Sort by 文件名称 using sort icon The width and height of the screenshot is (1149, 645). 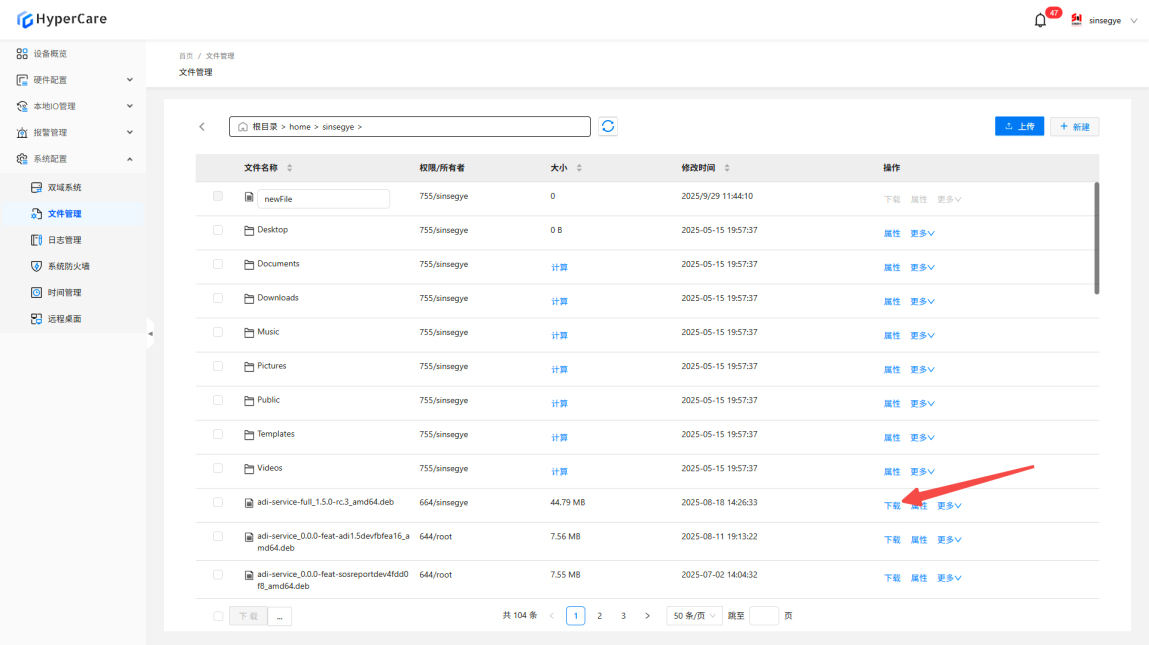290,168
